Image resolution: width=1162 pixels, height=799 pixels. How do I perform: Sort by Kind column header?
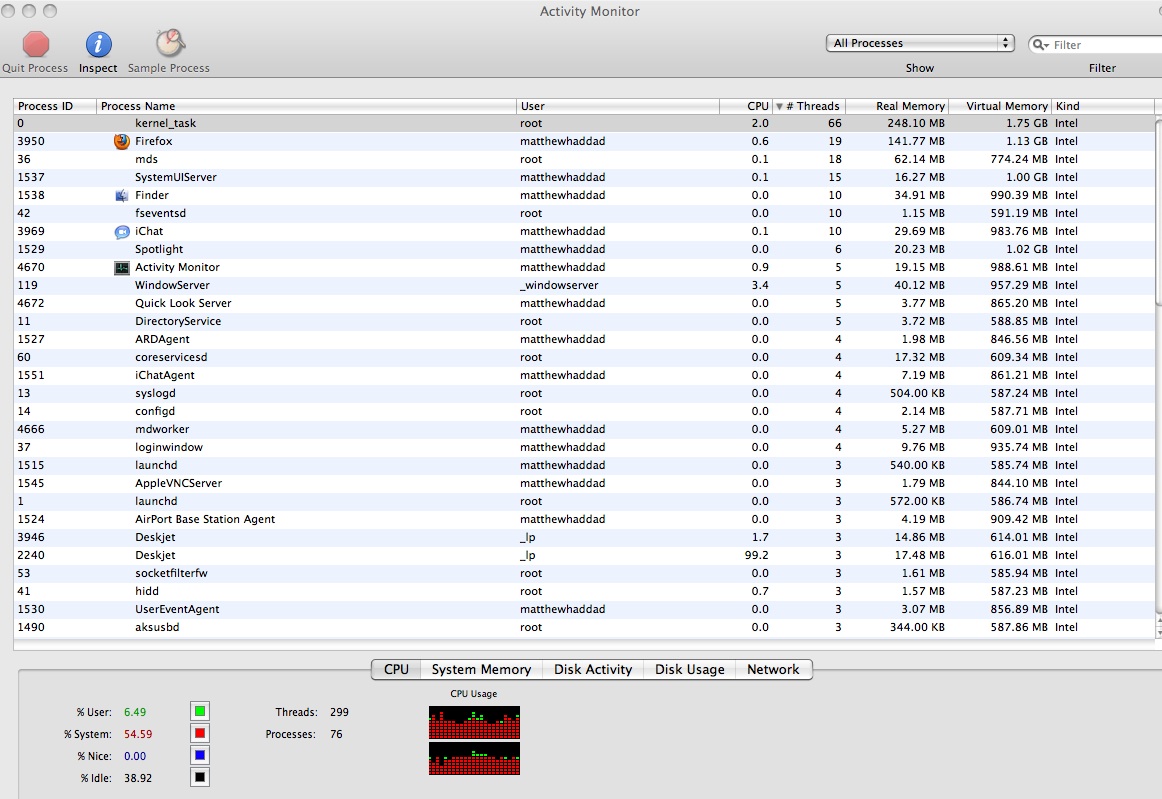1102,106
